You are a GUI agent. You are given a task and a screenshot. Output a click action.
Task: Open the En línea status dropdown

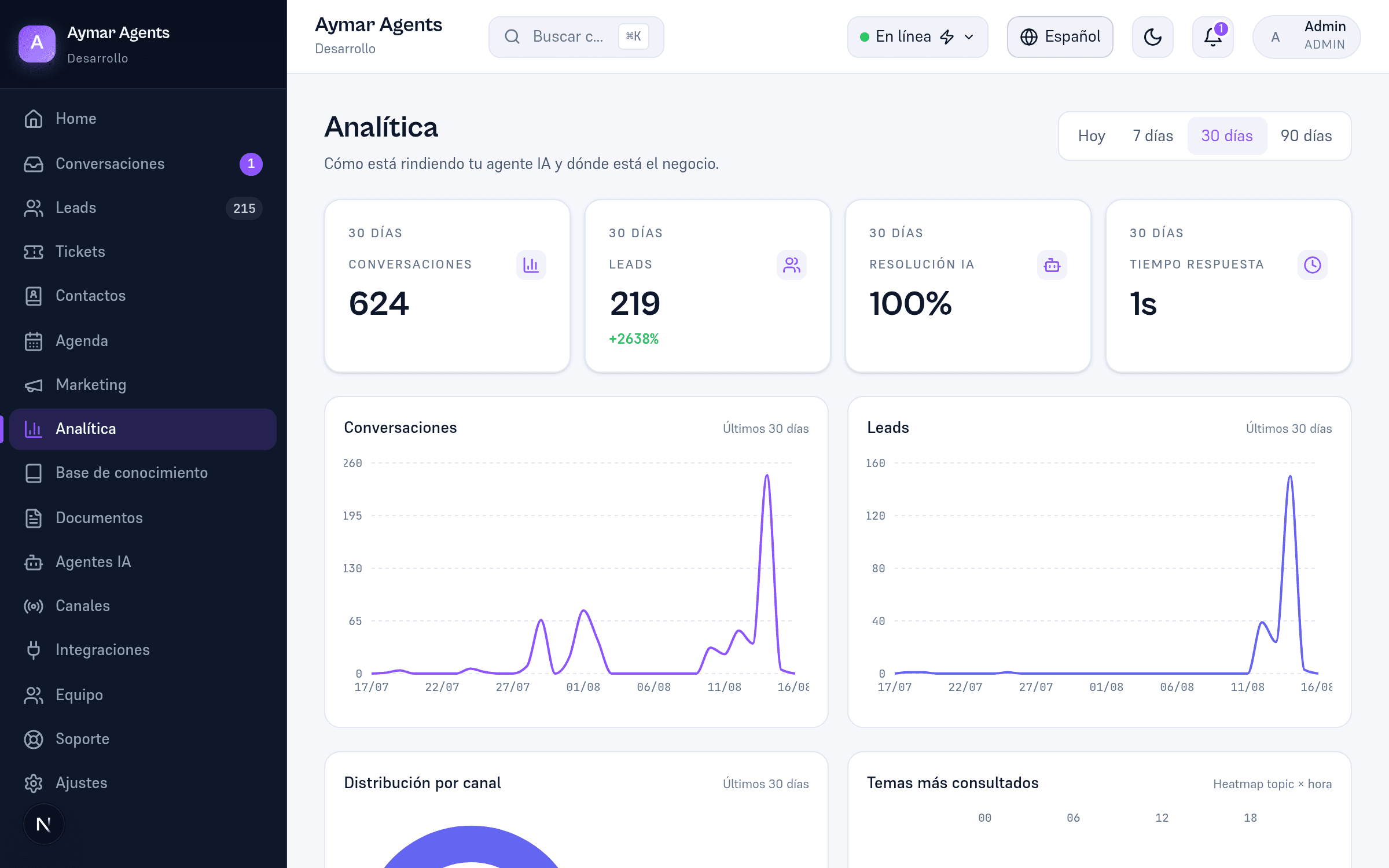pyautogui.click(x=918, y=37)
